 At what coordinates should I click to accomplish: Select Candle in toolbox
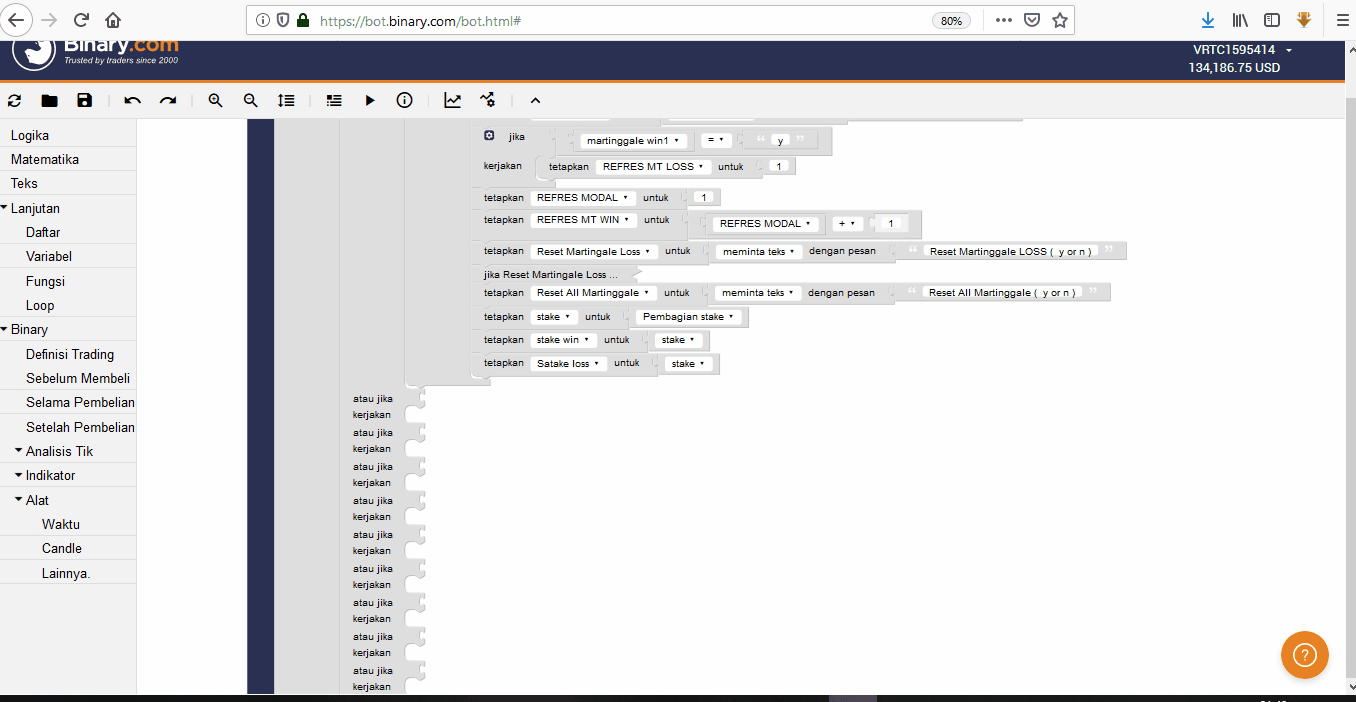tap(68, 548)
